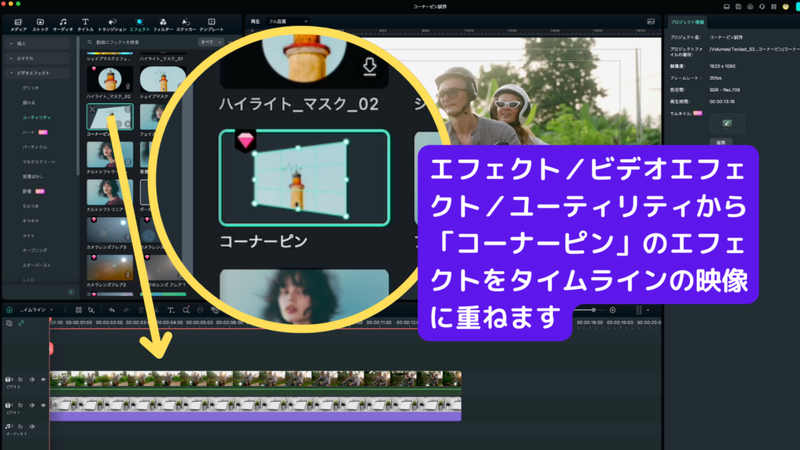The height and width of the screenshot is (450, 800).
Task: Select the スターバースト effect category
Action: tap(36, 265)
